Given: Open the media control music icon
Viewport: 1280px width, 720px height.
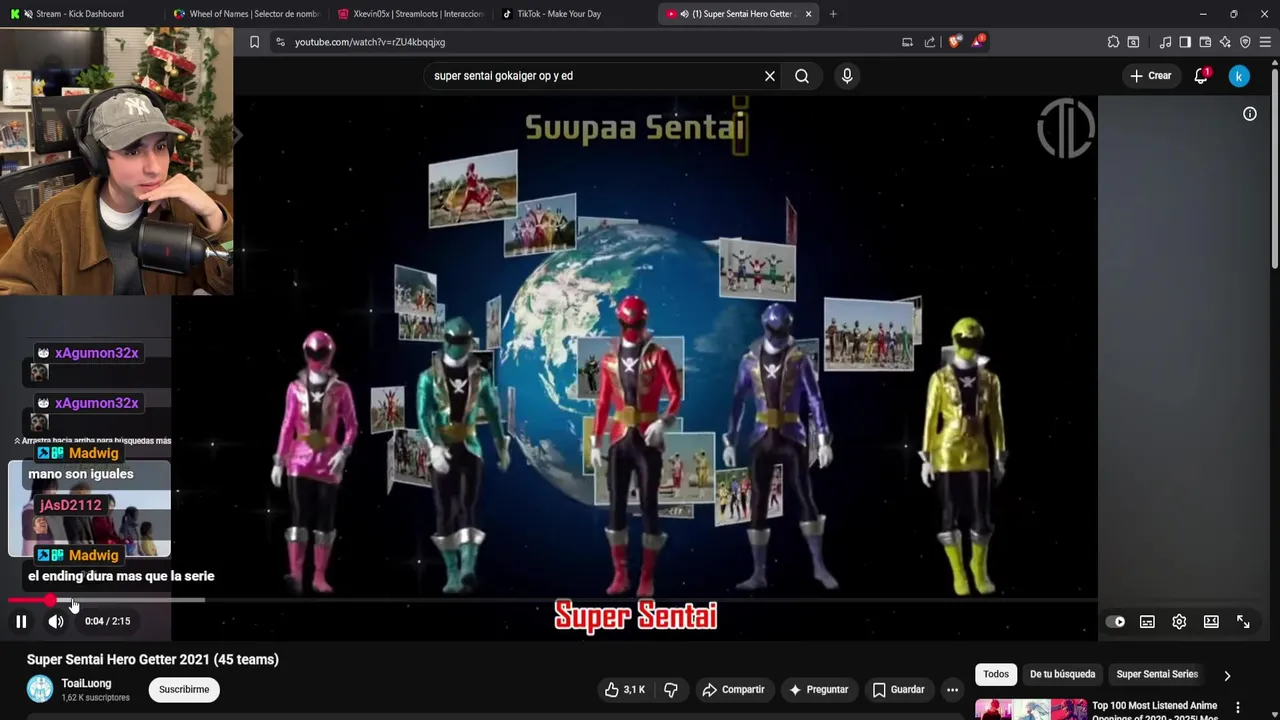Looking at the screenshot, I should [1165, 42].
